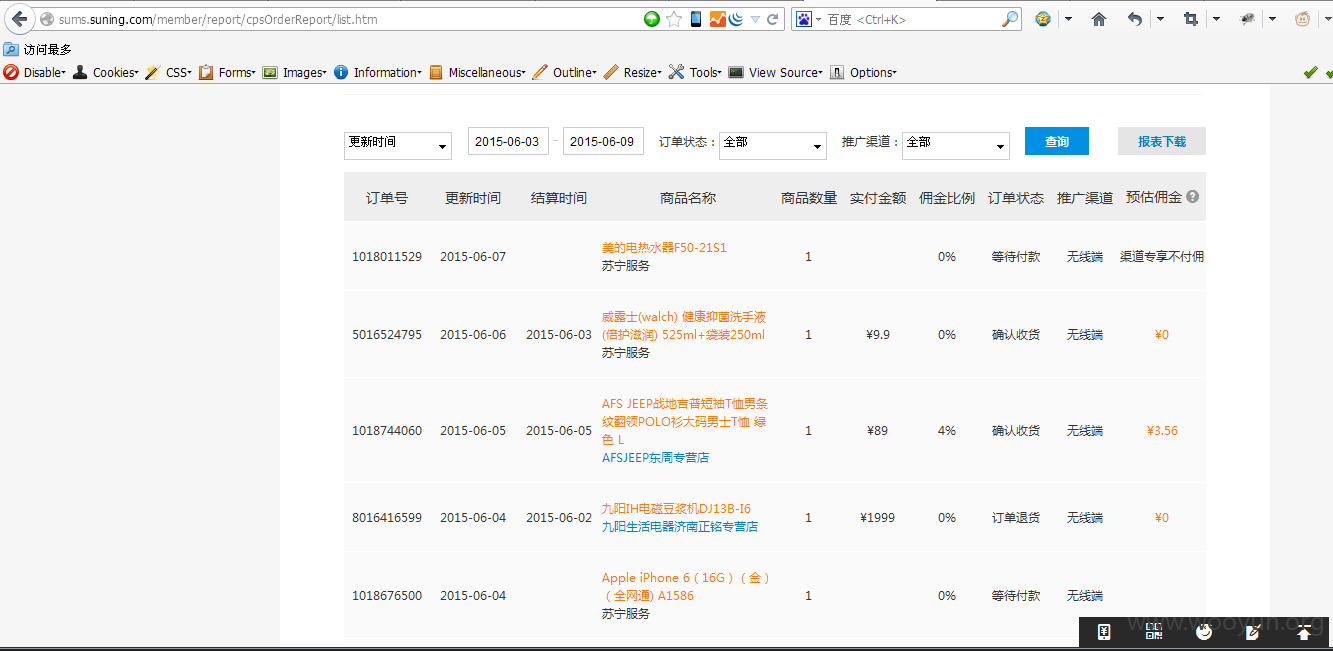Click the Baidu search input box

(912, 19)
